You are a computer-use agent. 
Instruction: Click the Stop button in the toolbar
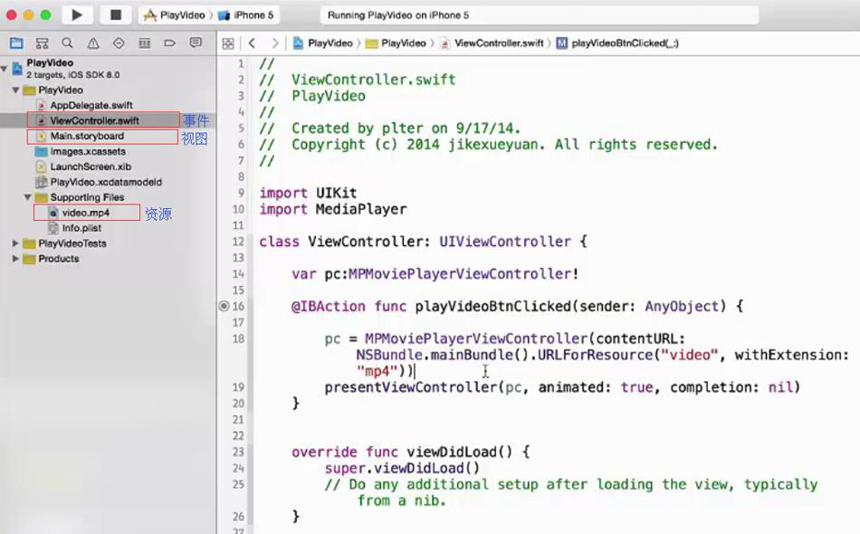pyautogui.click(x=116, y=15)
